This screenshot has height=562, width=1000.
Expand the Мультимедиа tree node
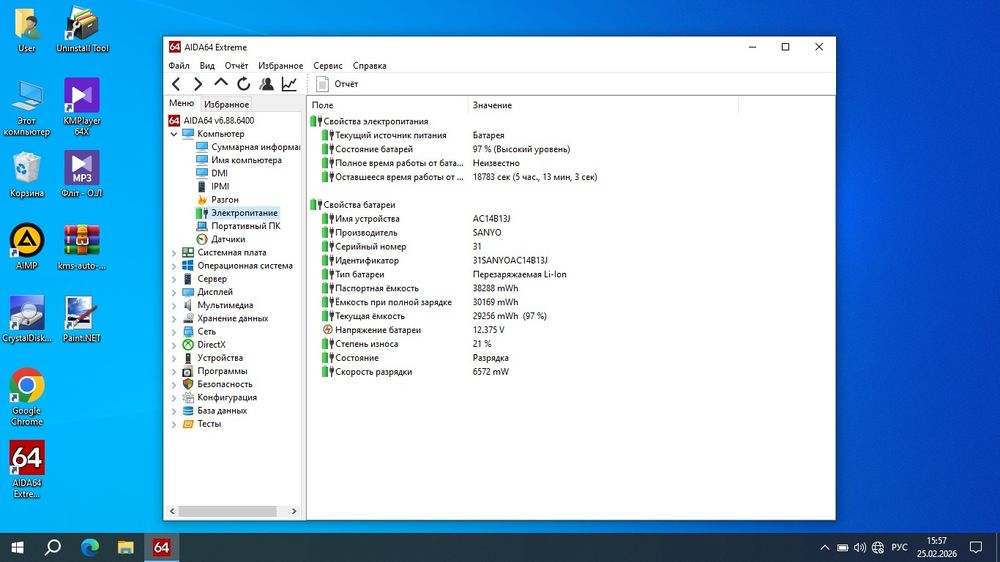tap(174, 305)
